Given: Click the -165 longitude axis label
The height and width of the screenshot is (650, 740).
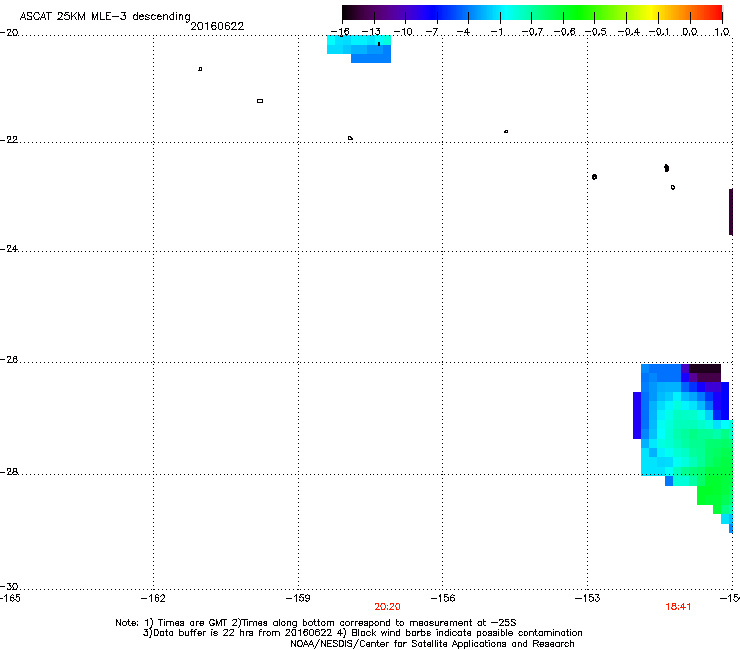Looking at the screenshot, I should [10, 599].
